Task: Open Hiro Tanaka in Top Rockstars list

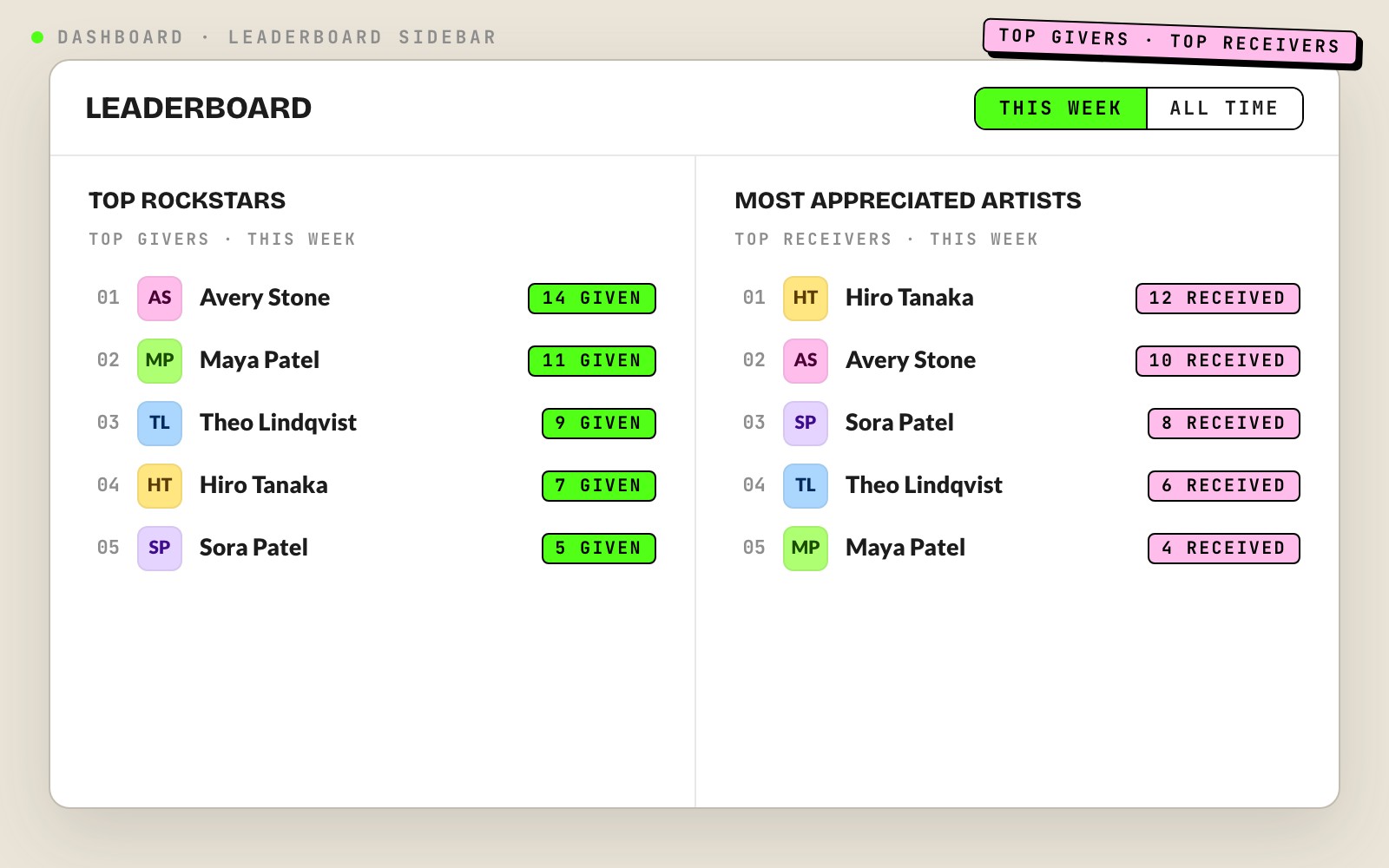Action: click(264, 485)
